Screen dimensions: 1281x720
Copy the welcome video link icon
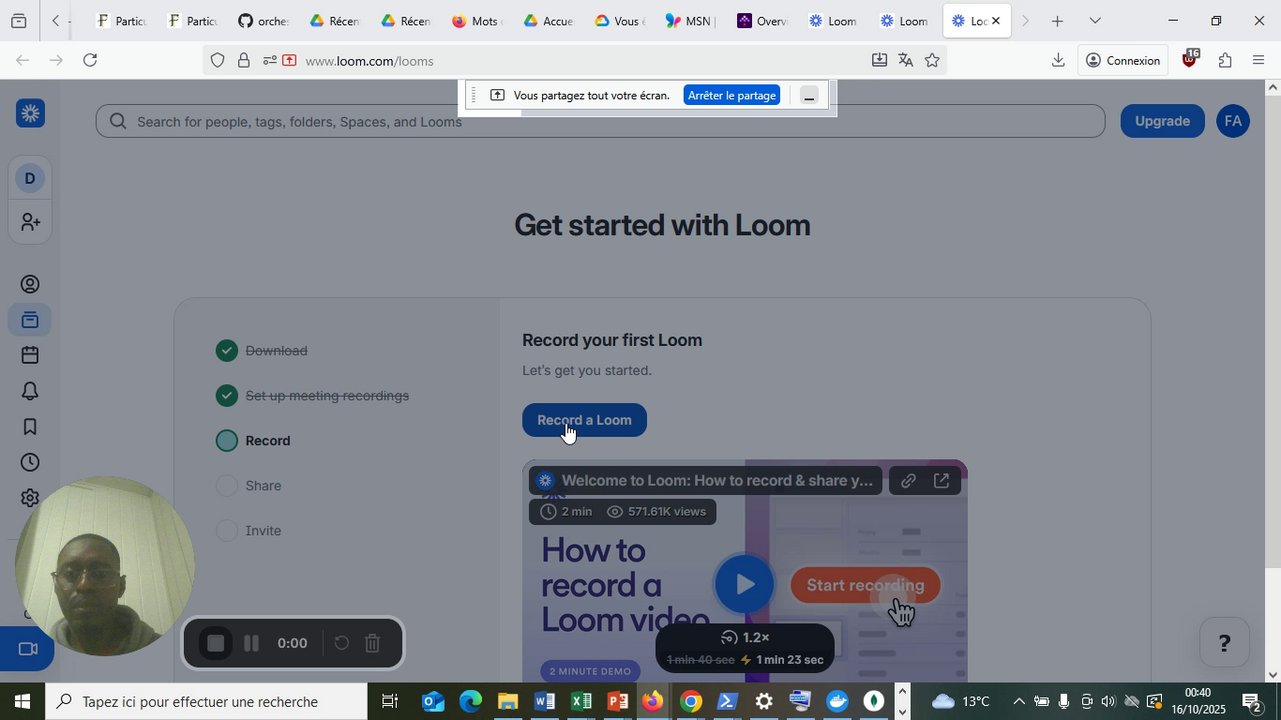coord(908,481)
